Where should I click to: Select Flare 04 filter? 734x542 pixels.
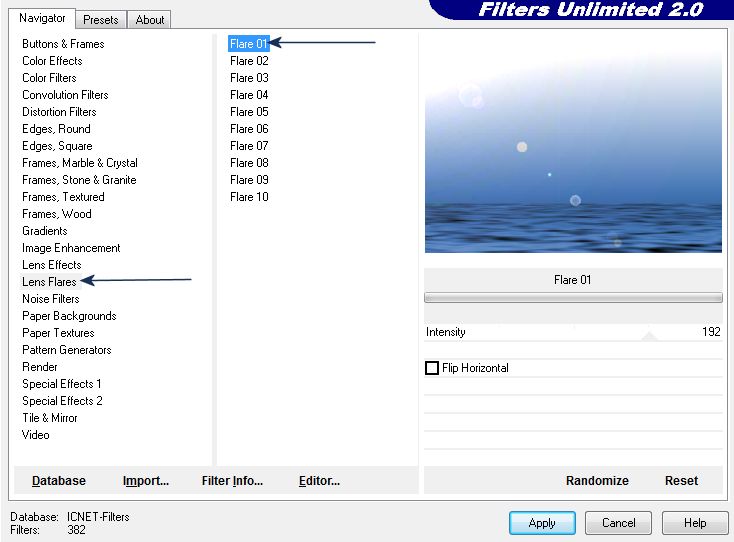point(249,95)
